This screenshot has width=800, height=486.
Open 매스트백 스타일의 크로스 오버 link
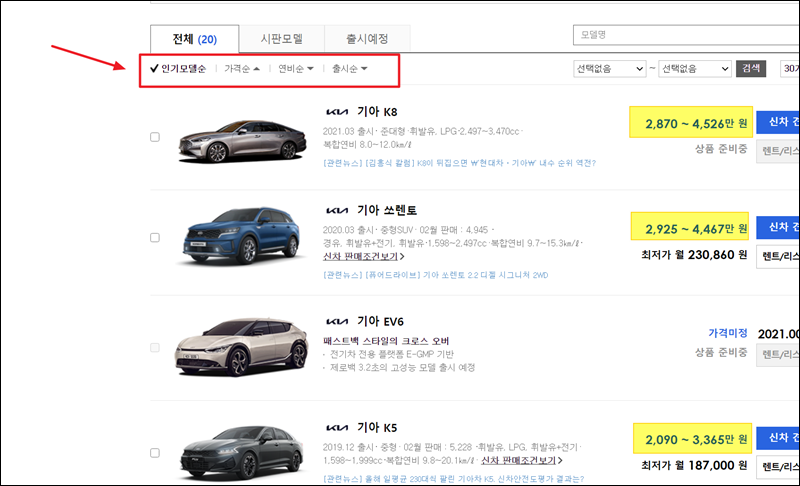click(386, 341)
